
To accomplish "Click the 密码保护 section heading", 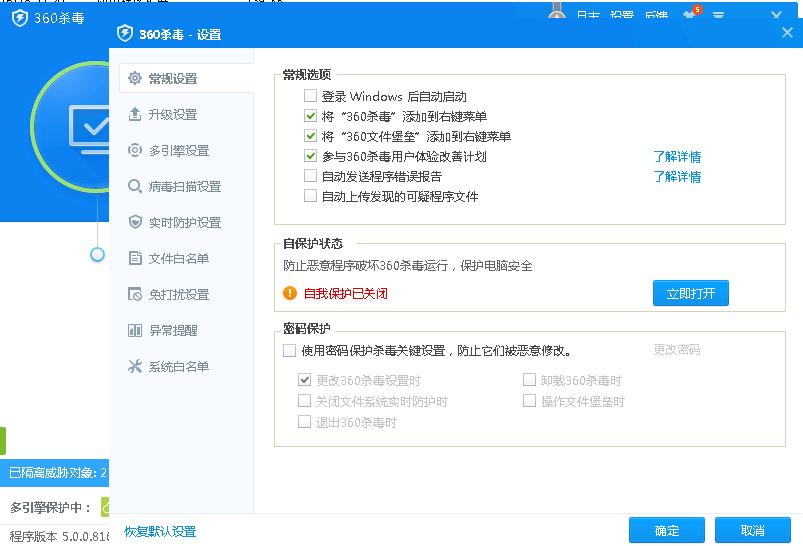I will coord(307,328).
